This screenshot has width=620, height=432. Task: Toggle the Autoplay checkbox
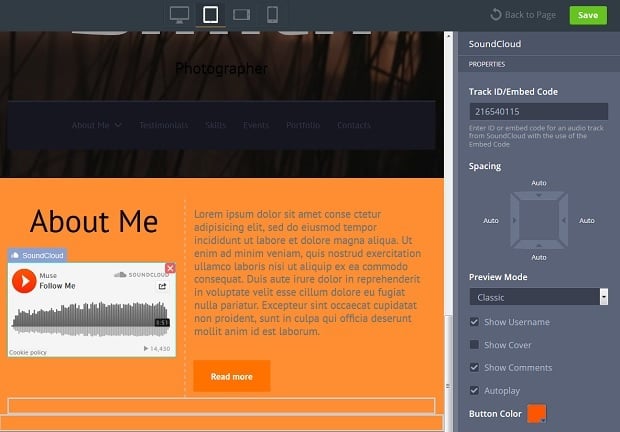click(x=475, y=390)
